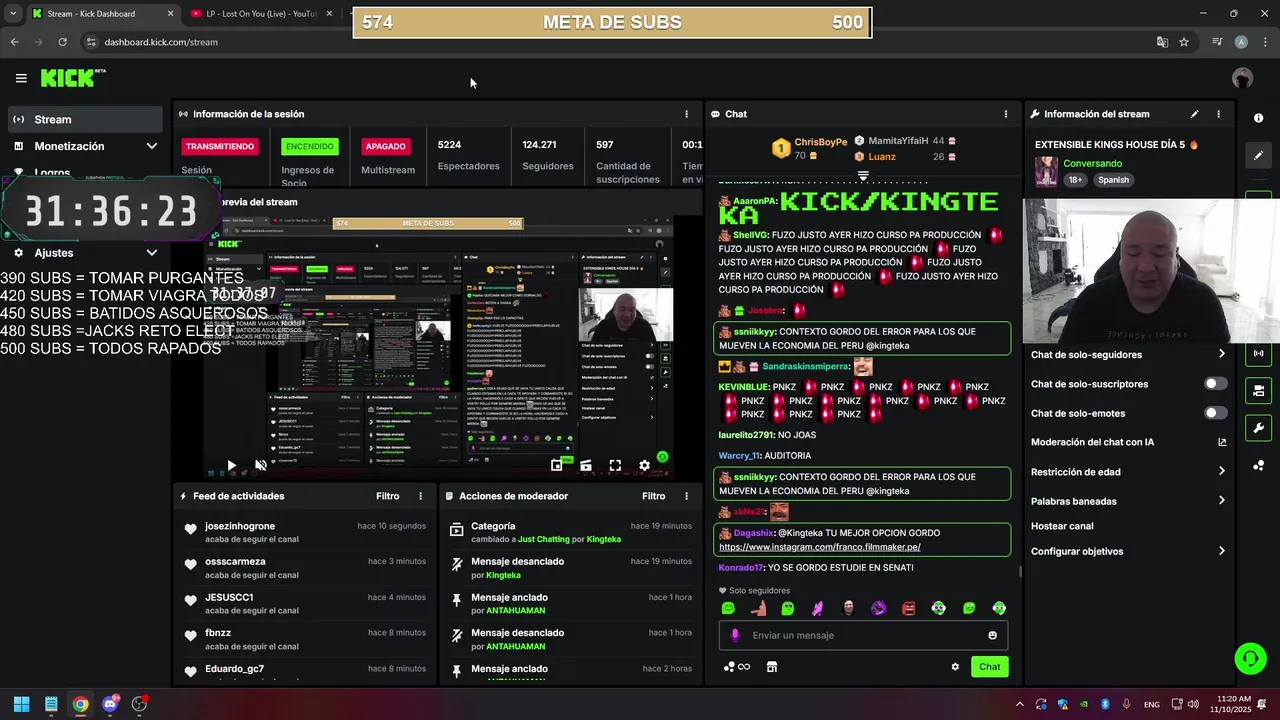Viewport: 1280px width, 720px height.
Task: Open Chrome from the taskbar
Action: coord(80,704)
